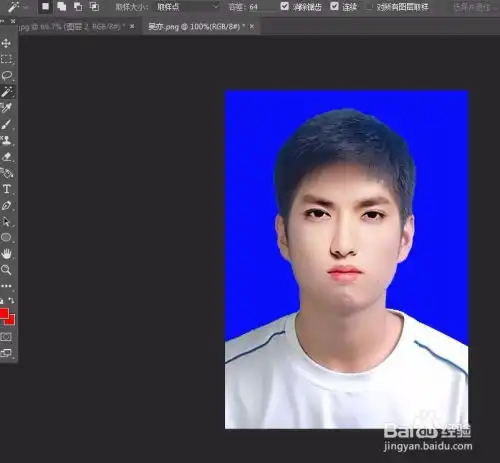Select the Move tool
The height and width of the screenshot is (463, 500).
(6, 43)
